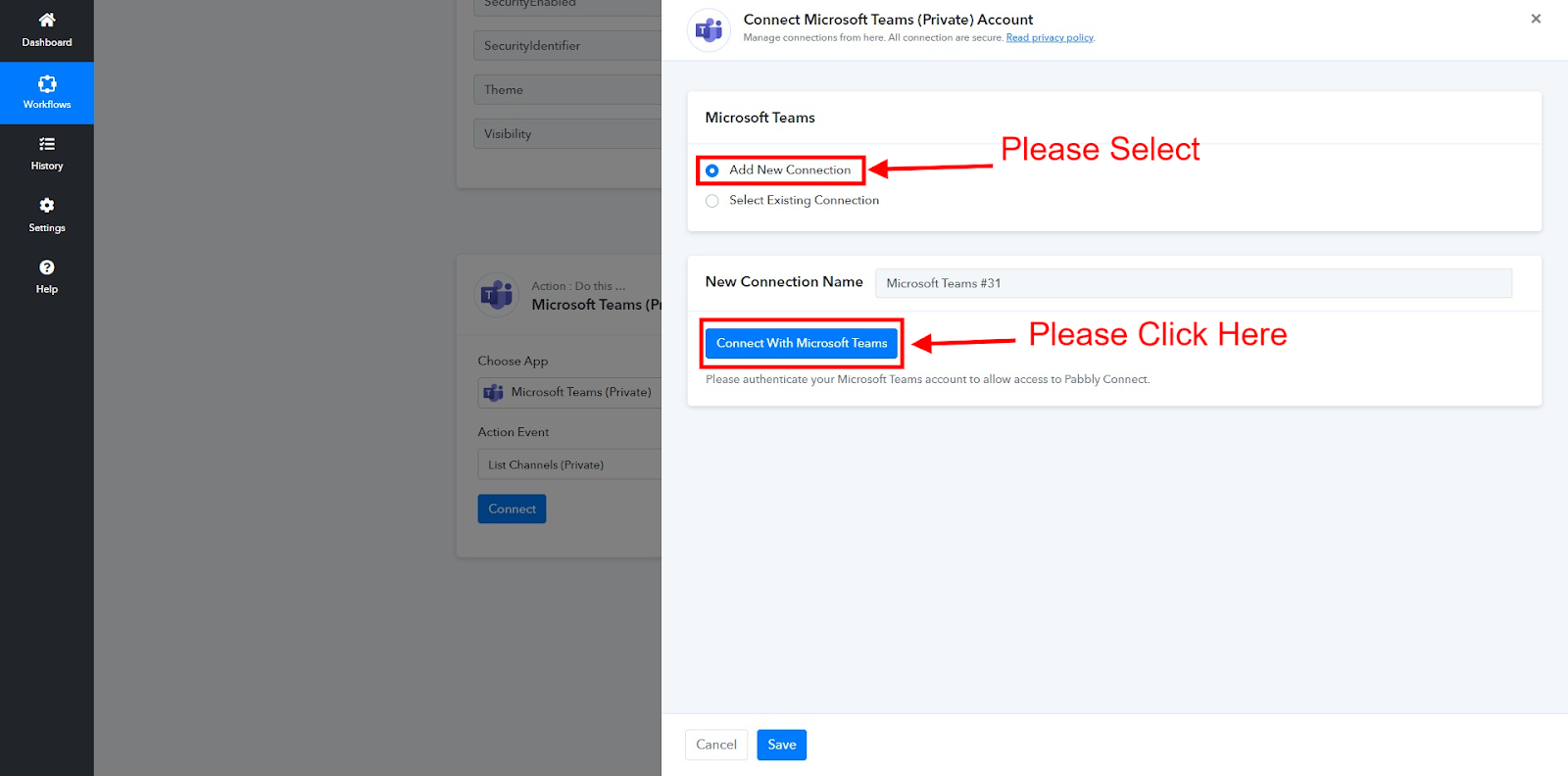Click the Microsoft Teams logo in dialog header

pos(709,29)
